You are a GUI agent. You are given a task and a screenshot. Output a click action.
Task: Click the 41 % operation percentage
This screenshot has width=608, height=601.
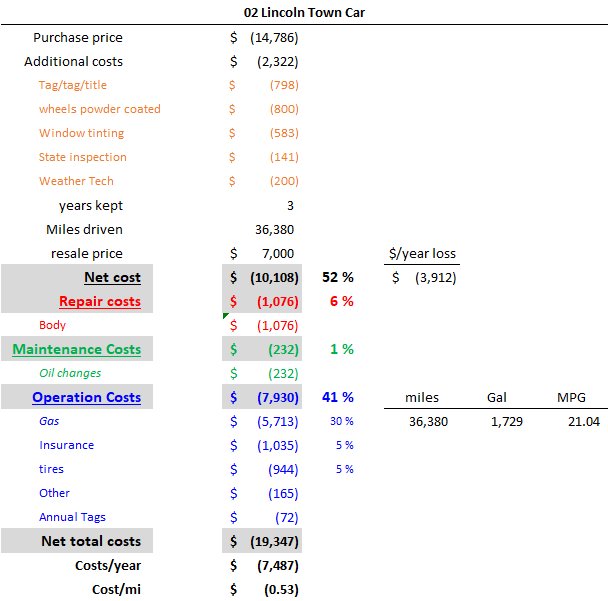point(338,397)
